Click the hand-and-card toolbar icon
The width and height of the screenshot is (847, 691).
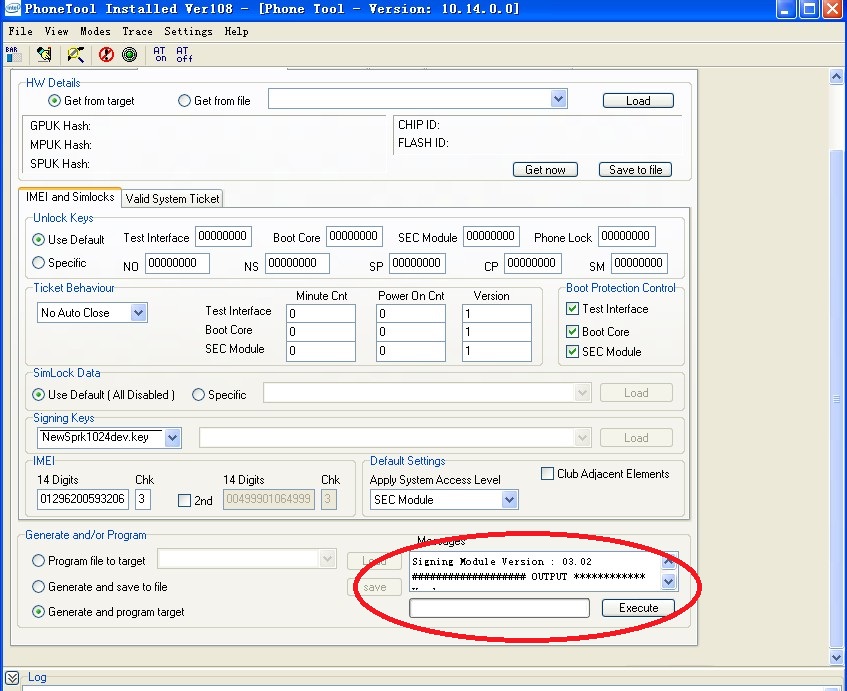coord(43,55)
